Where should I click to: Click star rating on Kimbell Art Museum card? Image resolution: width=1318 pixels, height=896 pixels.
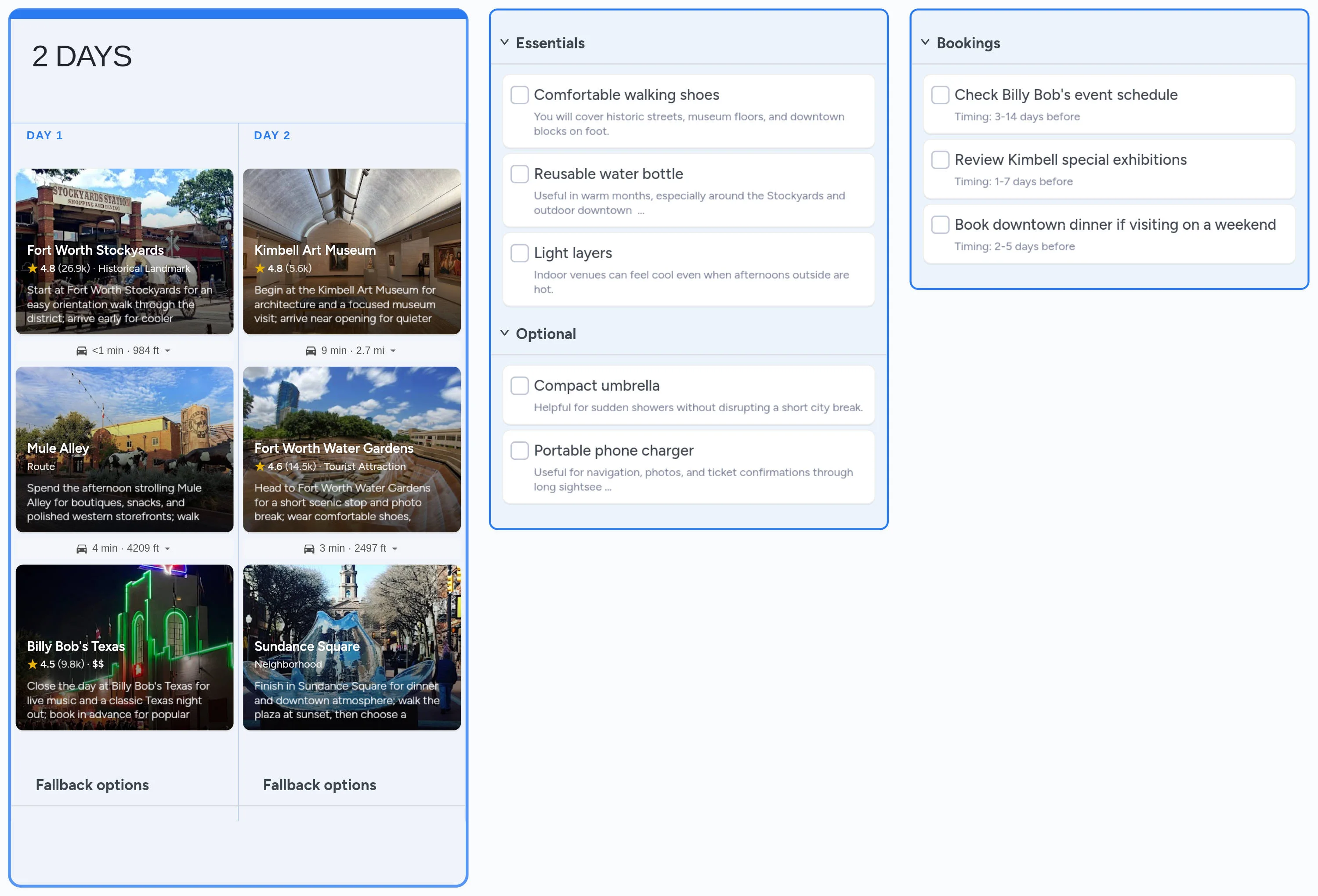coord(260,268)
